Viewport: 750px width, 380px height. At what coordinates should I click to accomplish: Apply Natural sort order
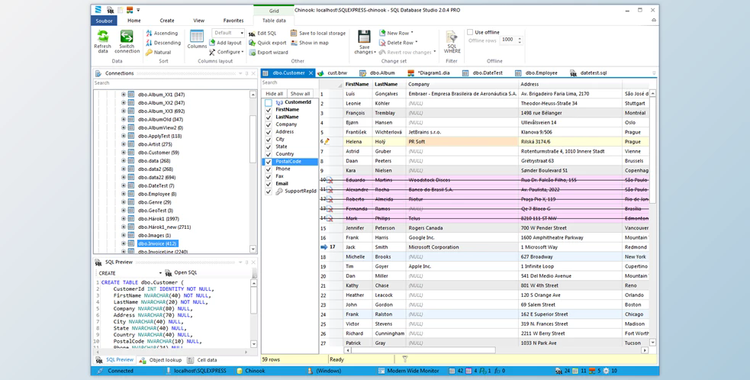[158, 52]
